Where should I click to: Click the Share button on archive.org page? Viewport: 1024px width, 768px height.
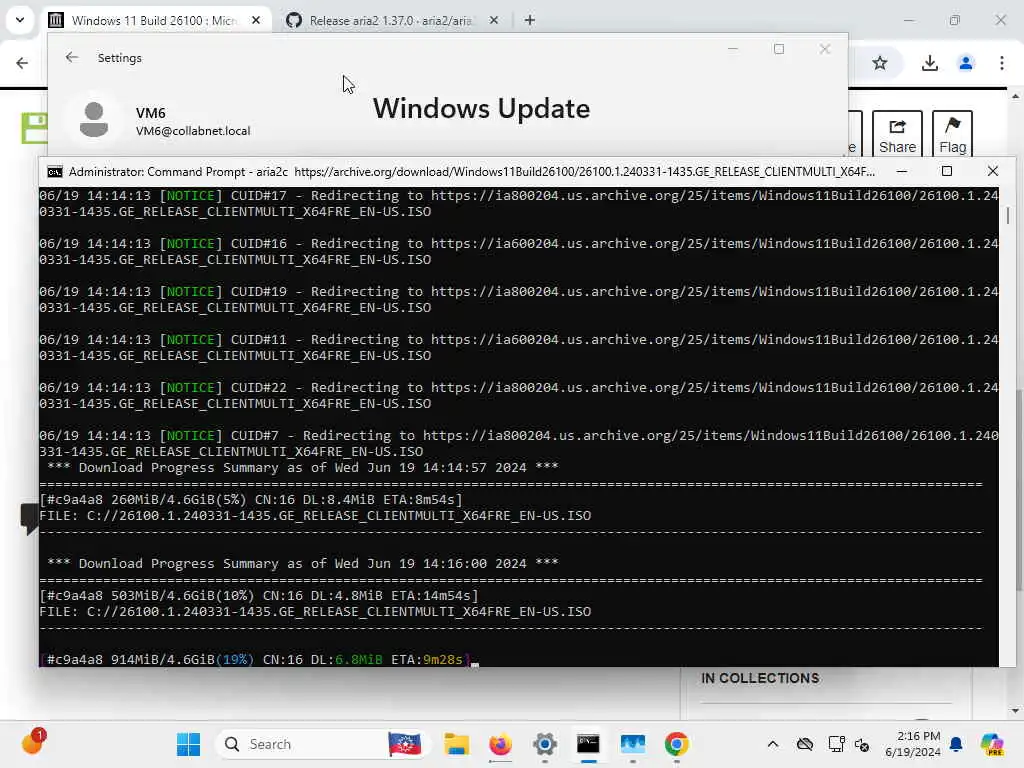pyautogui.click(x=897, y=135)
